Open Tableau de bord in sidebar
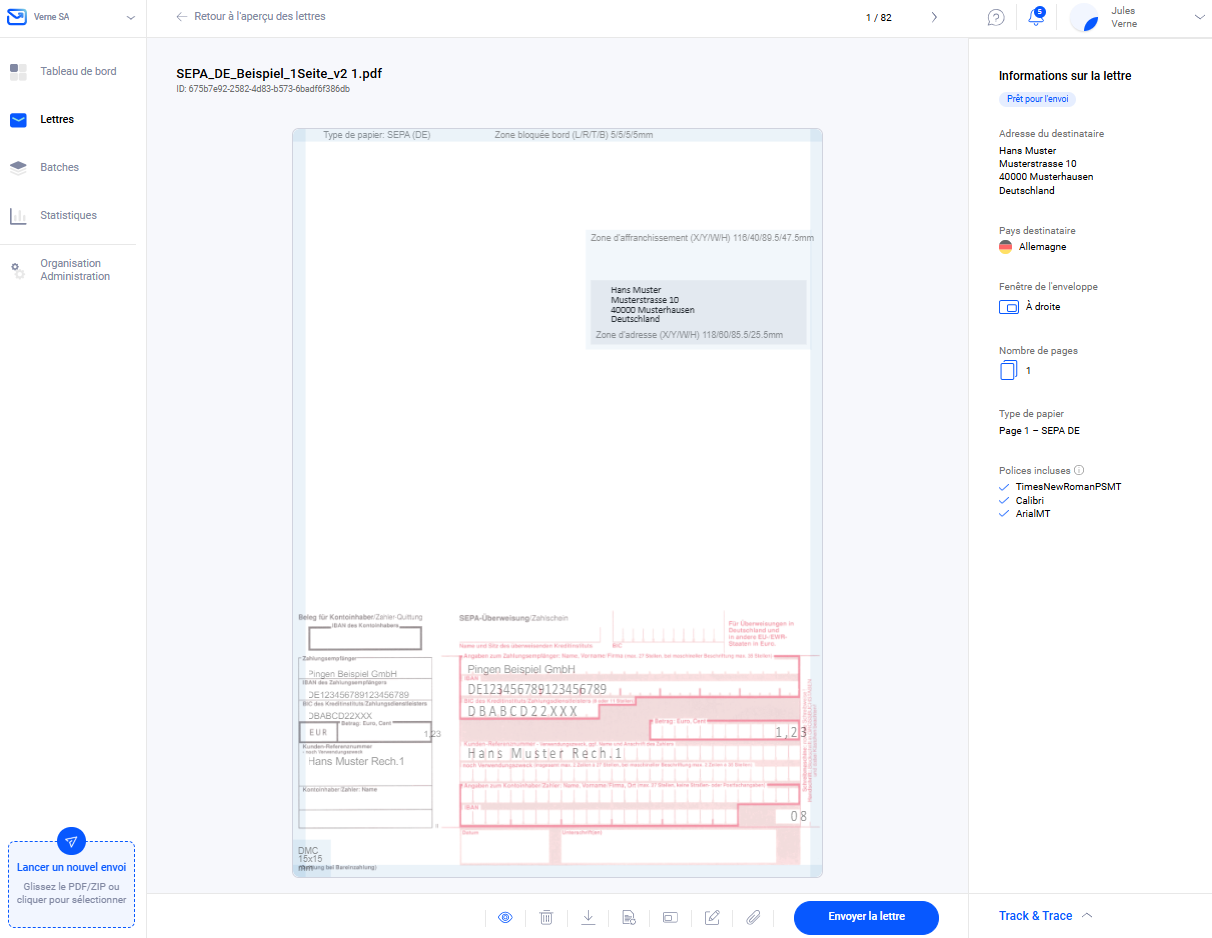Screen dimensions: 1212x938 pos(78,71)
